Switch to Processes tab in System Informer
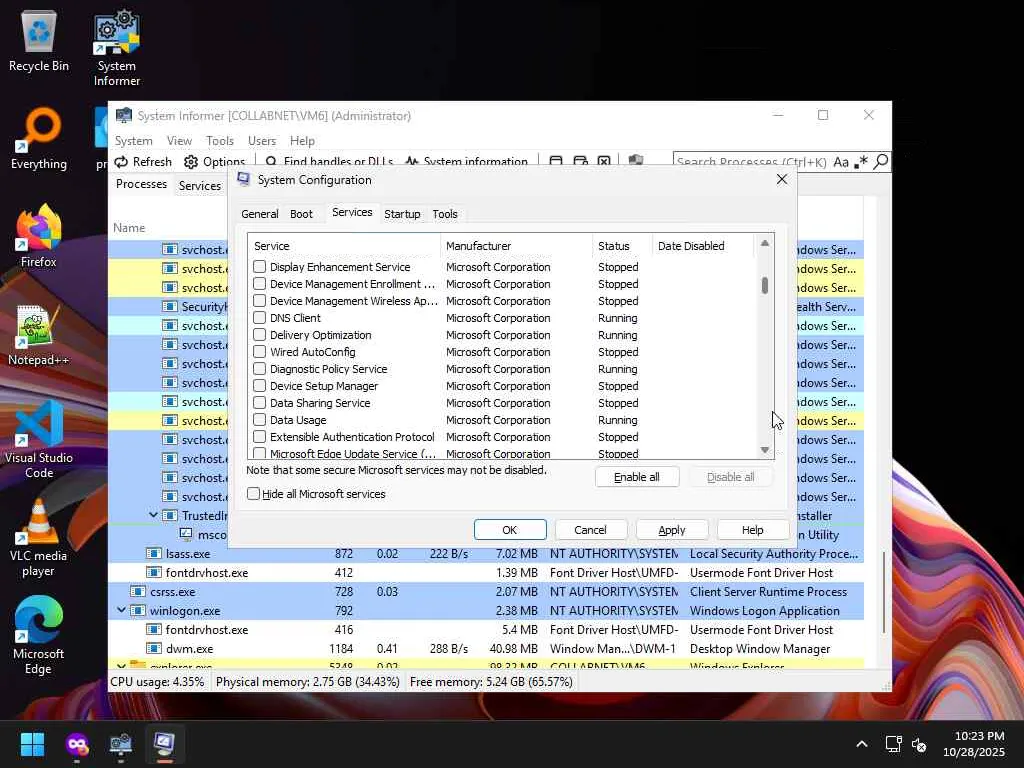1024x768 pixels. coord(141,184)
